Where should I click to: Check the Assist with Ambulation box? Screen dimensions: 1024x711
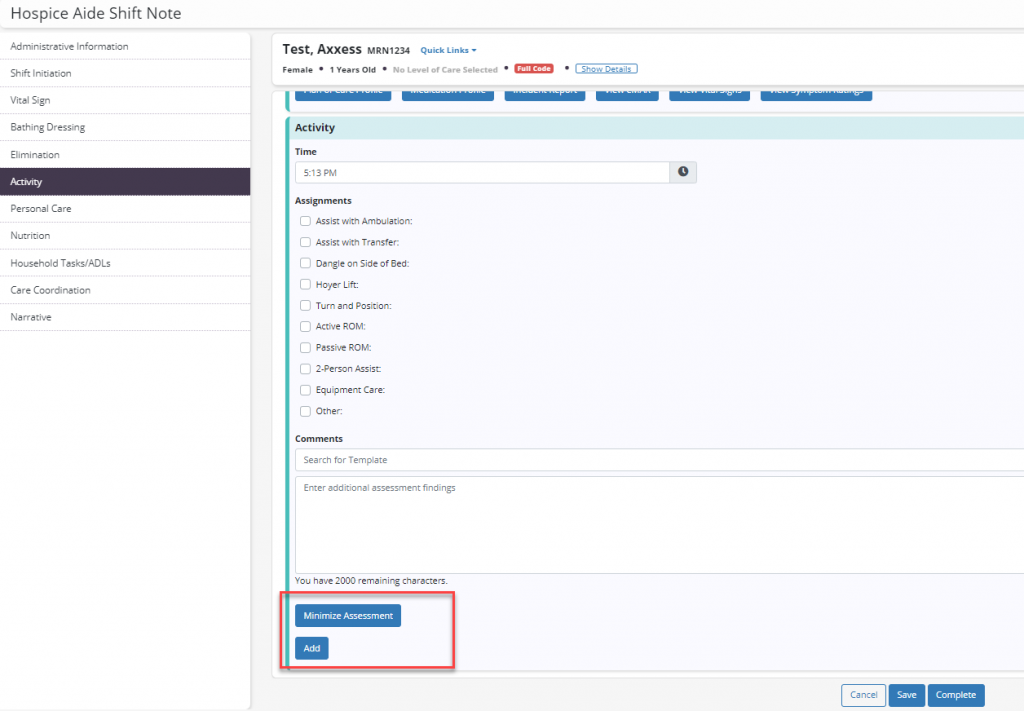click(306, 221)
